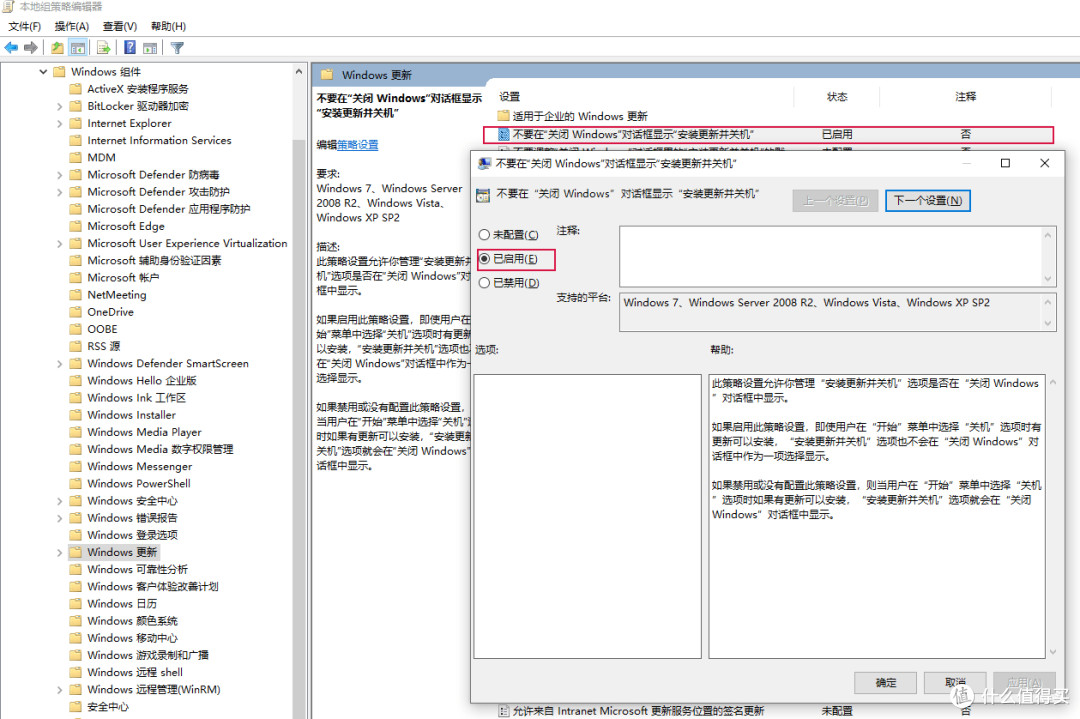Select the Windows Installer tree item

click(x=131, y=415)
